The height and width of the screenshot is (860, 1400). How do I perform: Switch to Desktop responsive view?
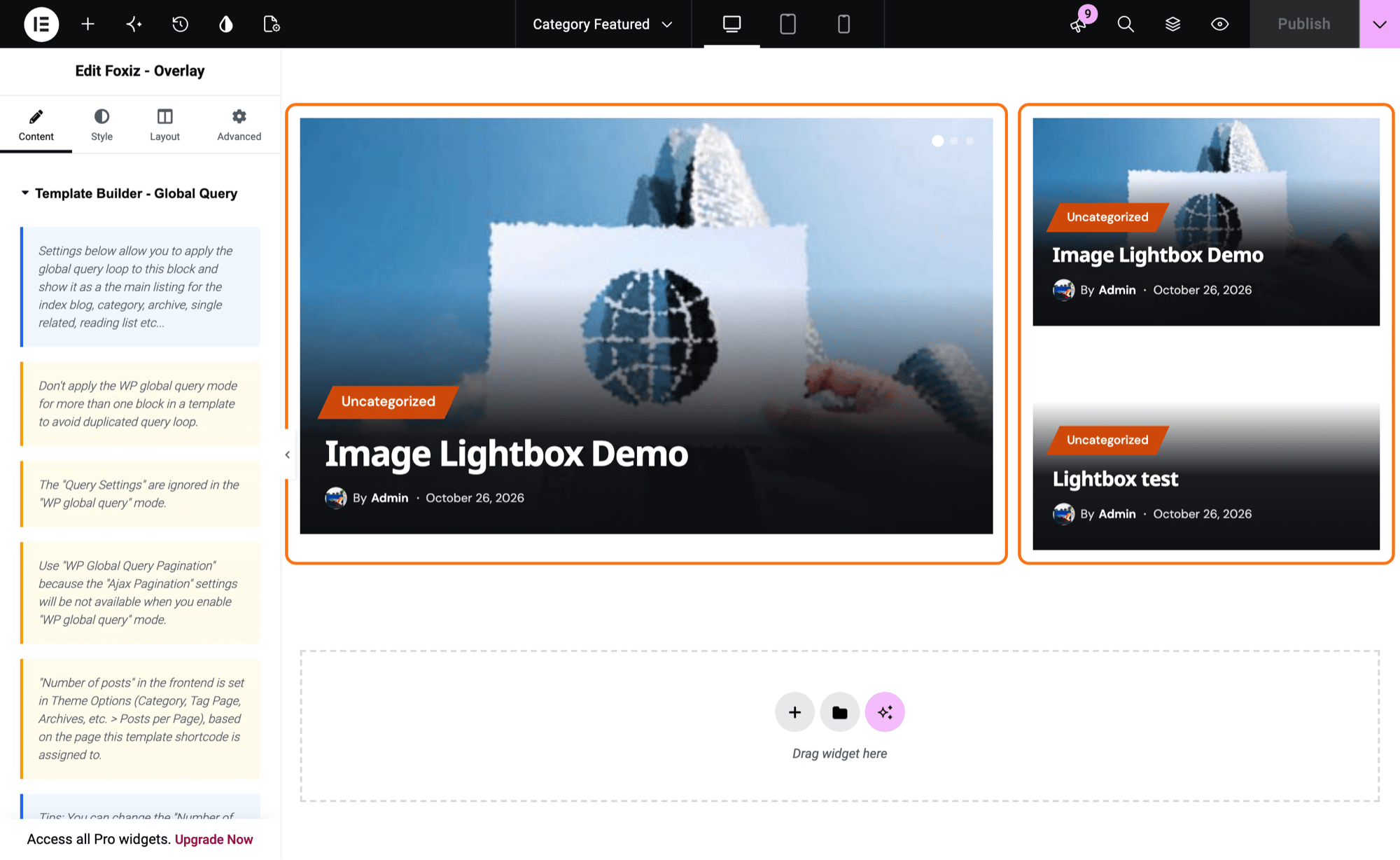tap(731, 24)
